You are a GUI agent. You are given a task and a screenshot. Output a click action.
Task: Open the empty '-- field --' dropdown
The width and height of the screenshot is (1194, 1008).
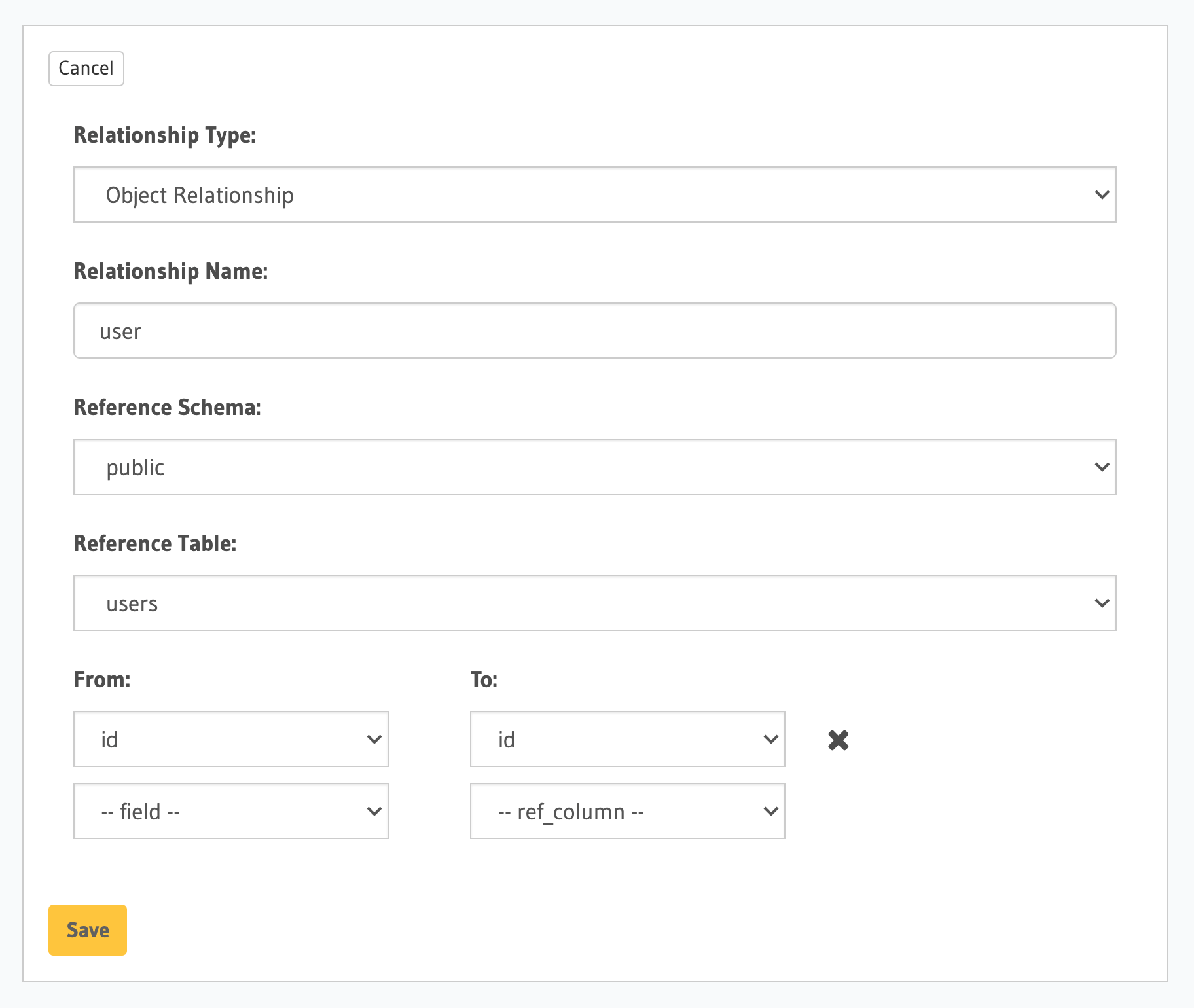point(230,812)
